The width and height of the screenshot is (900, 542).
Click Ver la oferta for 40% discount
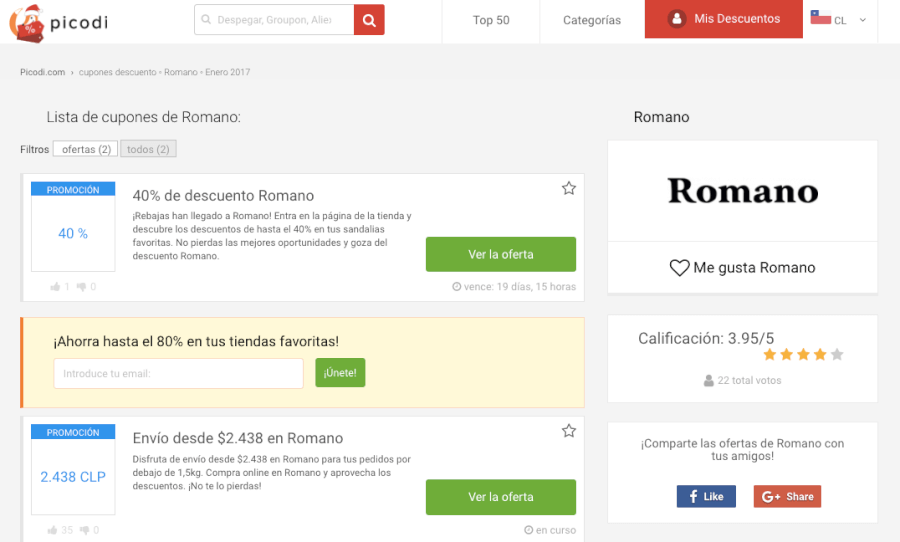tap(500, 254)
